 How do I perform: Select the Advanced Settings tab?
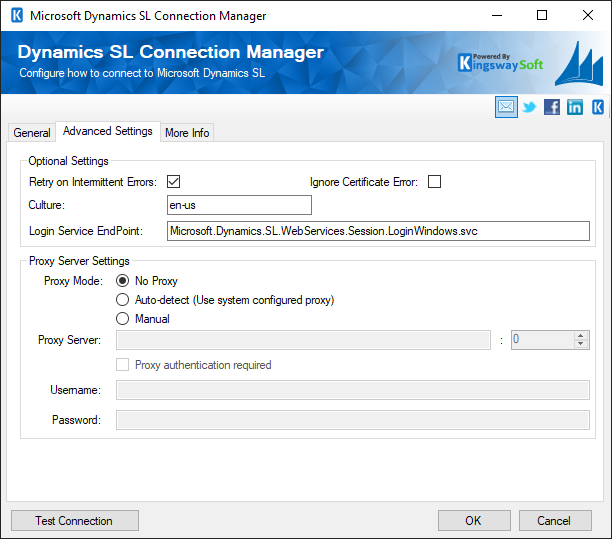(108, 131)
